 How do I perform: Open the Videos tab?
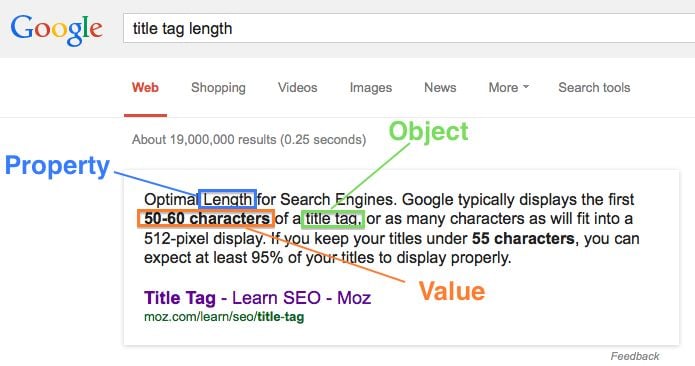(297, 87)
